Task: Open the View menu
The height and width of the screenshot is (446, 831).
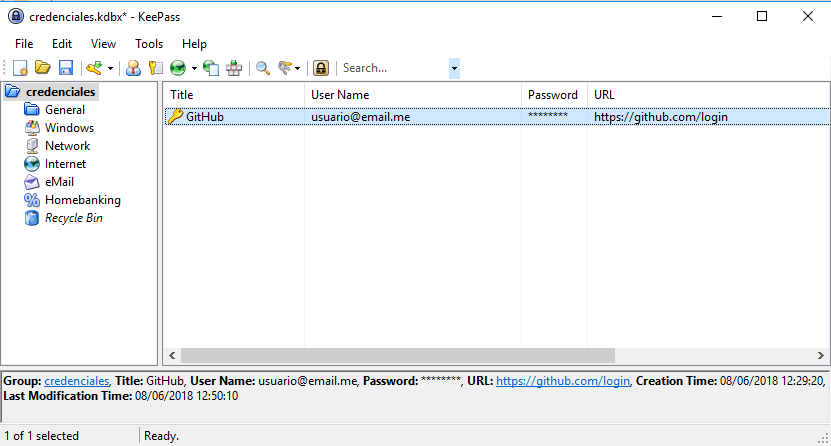Action: click(x=103, y=44)
